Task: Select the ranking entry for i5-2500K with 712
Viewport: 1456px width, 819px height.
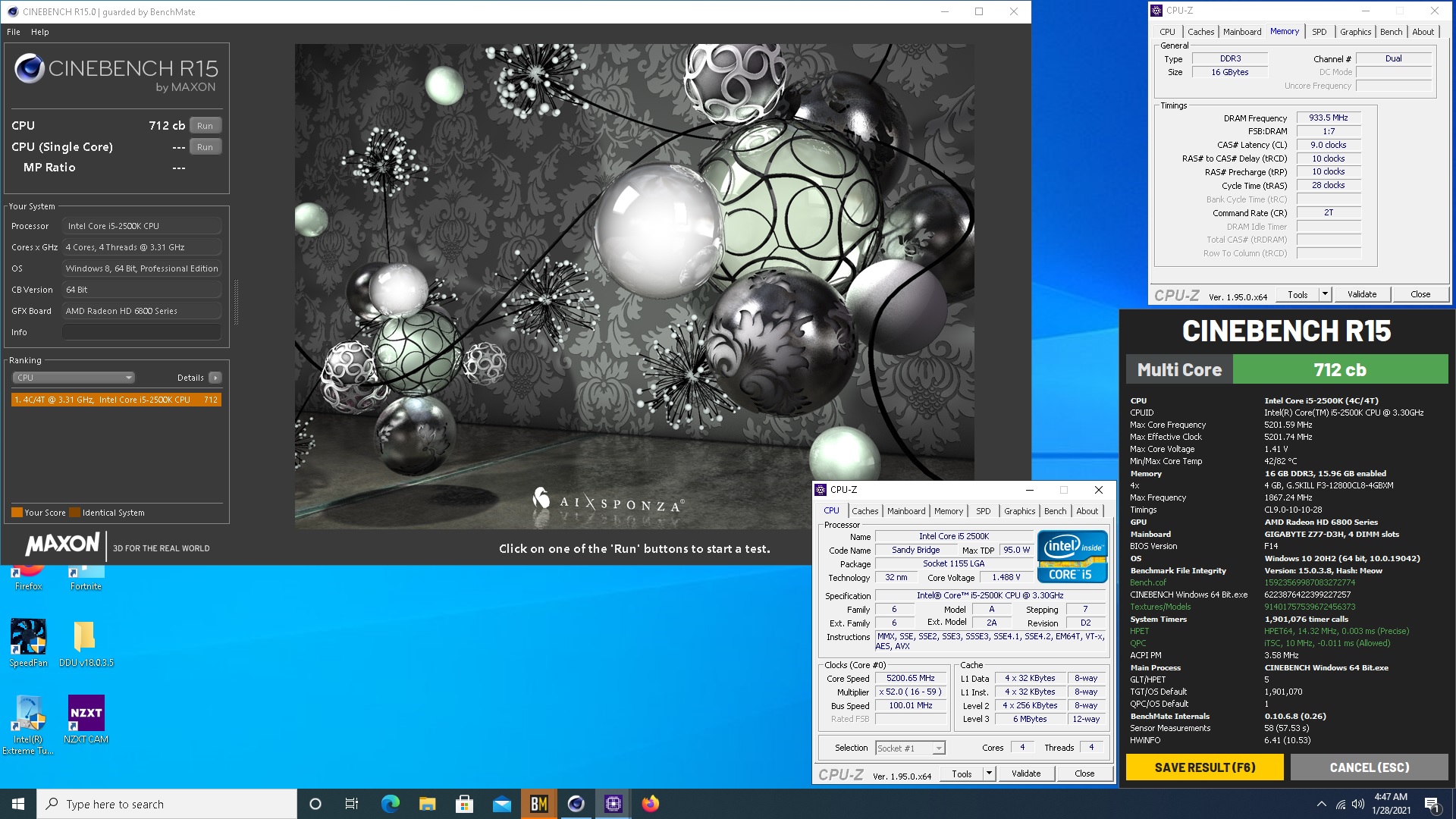Action: pos(116,400)
